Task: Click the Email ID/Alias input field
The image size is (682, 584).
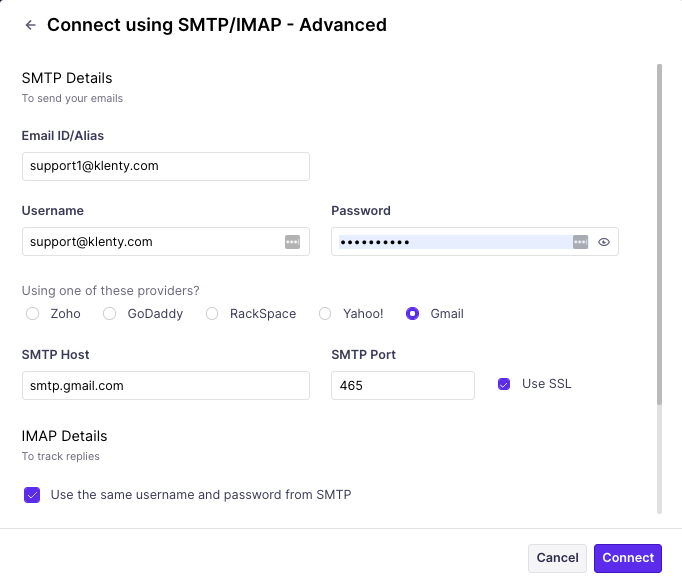Action: [x=165, y=166]
